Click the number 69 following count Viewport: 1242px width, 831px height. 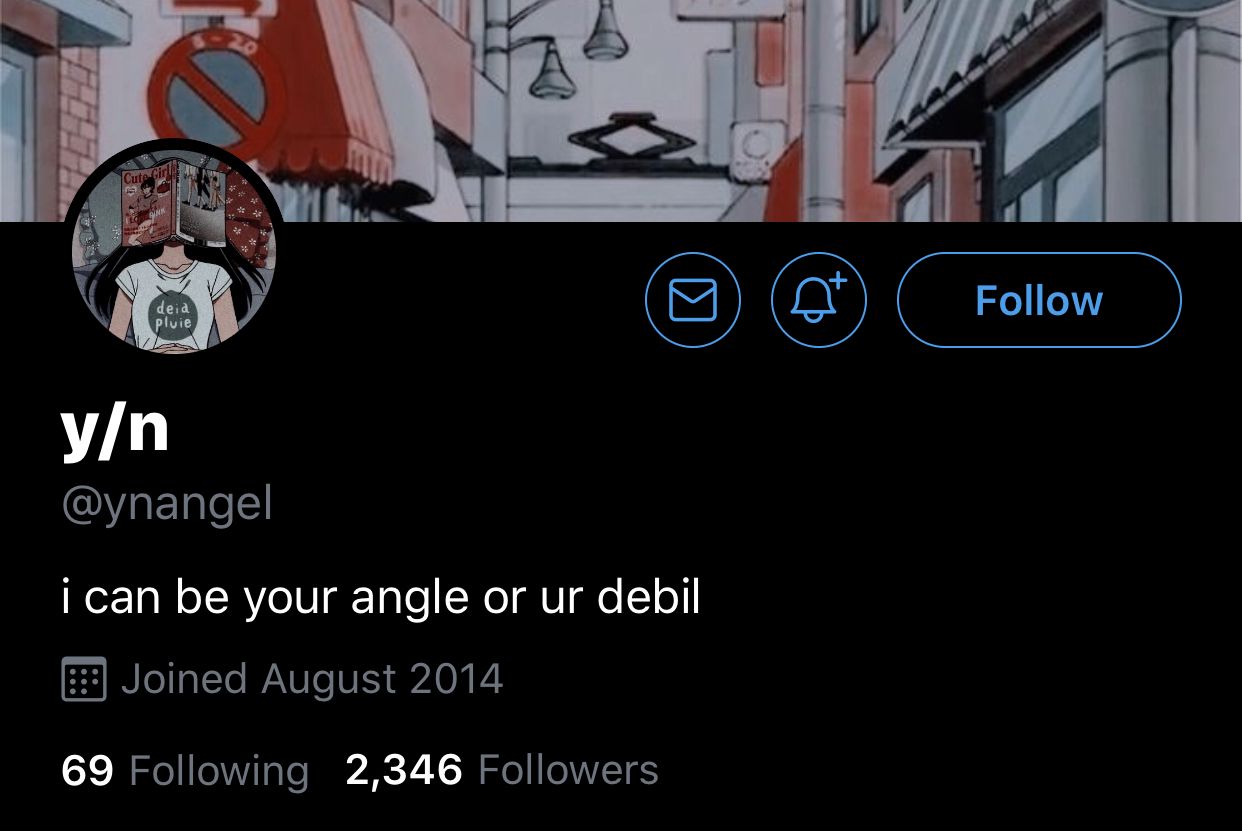pos(87,771)
